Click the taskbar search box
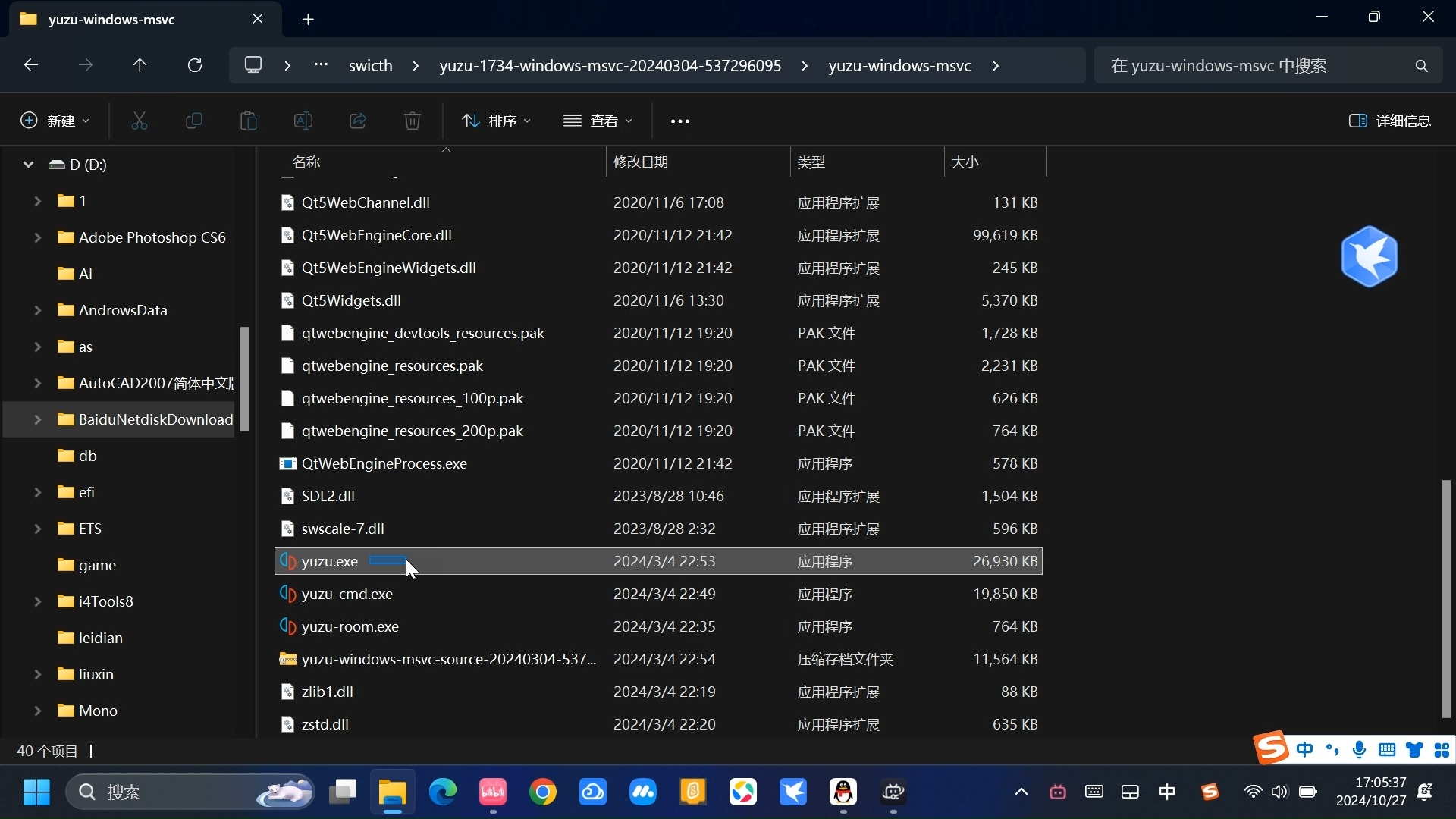 tap(191, 792)
